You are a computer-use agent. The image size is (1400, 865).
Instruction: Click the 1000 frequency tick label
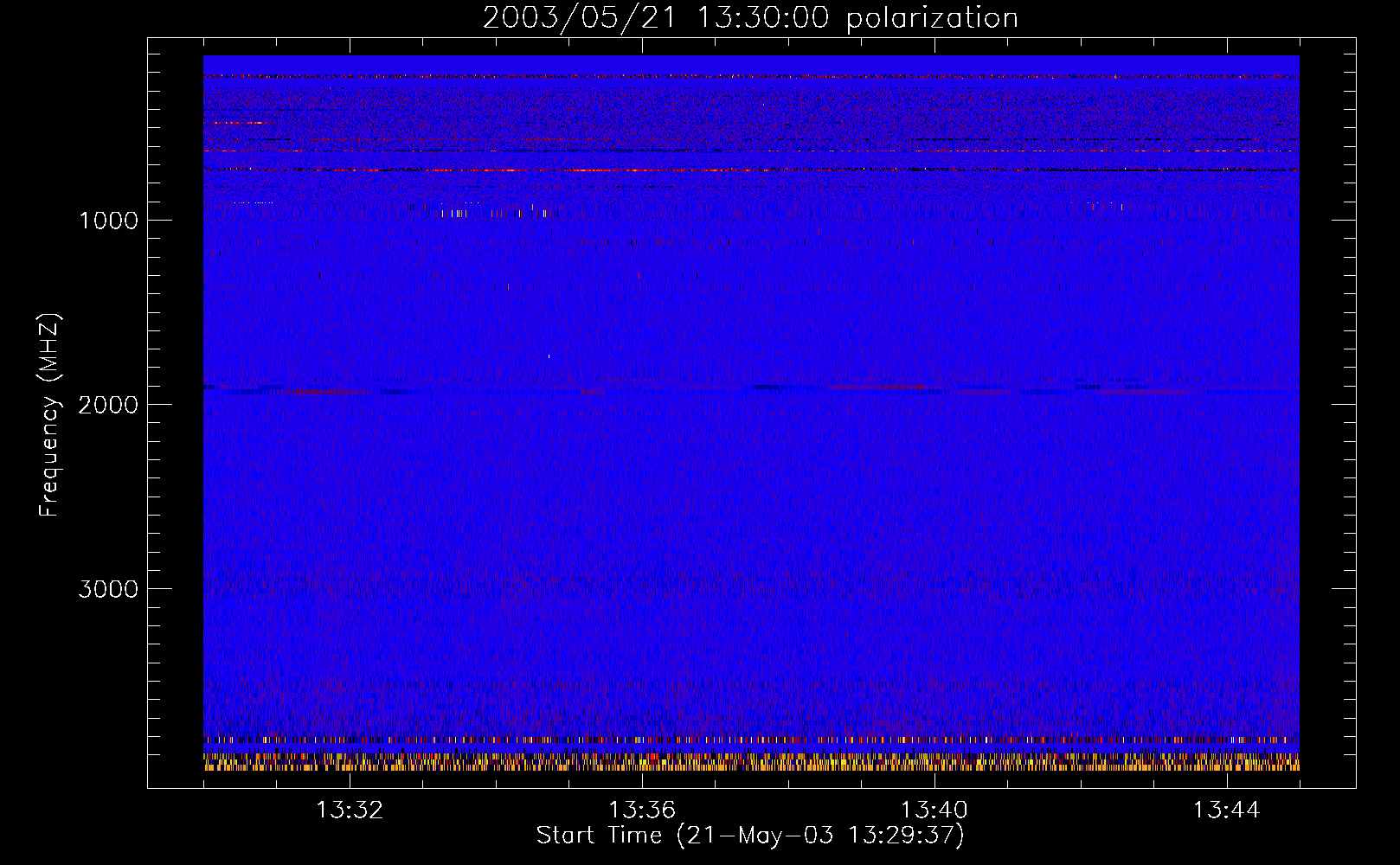pyautogui.click(x=108, y=221)
